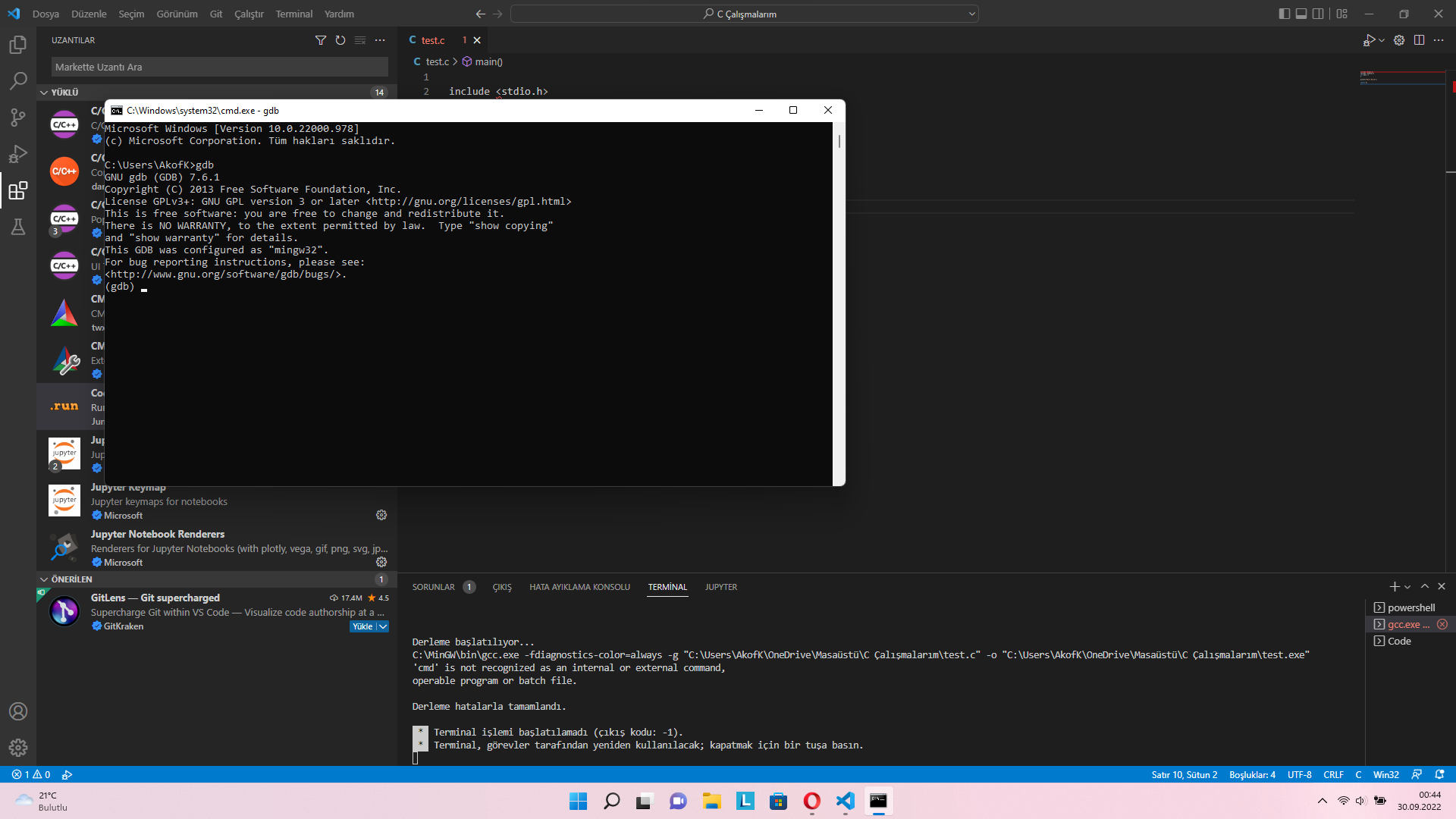The image size is (1456, 819).
Task: Refresh the extensions list
Action: (340, 40)
